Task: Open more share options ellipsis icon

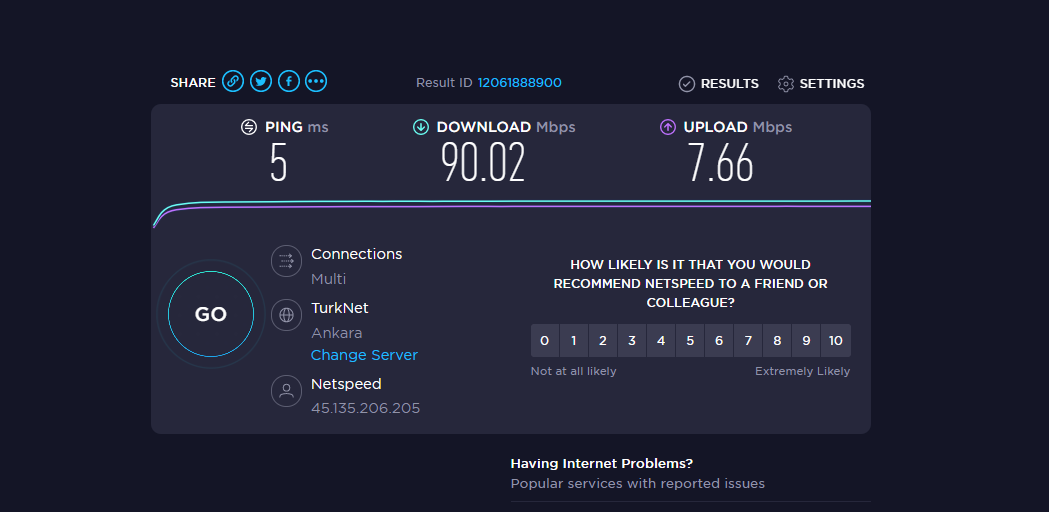Action: (x=316, y=82)
